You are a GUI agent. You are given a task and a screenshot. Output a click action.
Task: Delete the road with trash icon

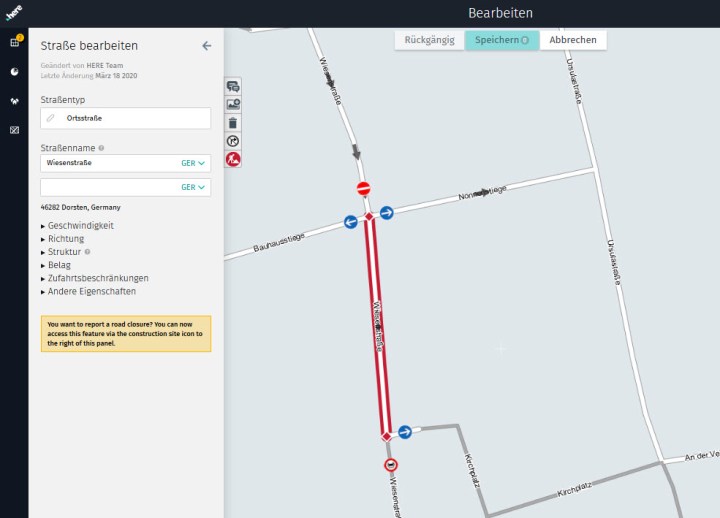pos(233,123)
